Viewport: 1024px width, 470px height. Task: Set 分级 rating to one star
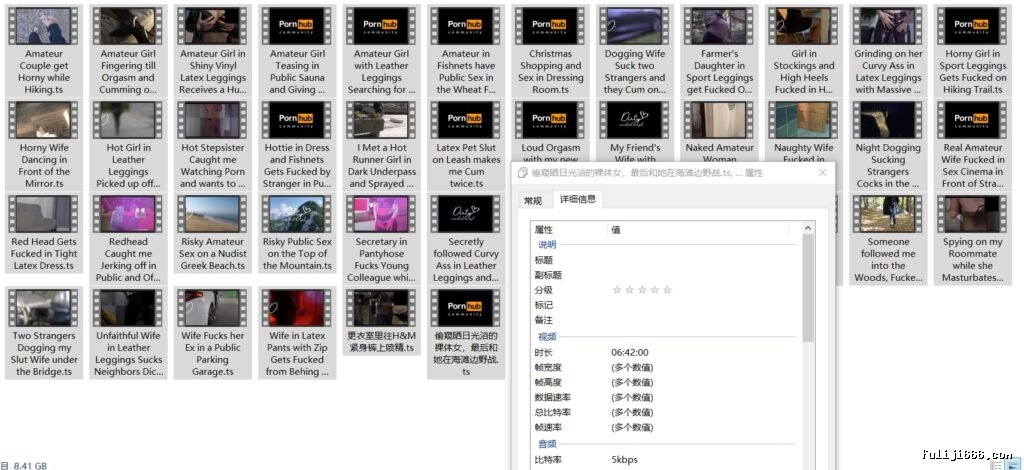pos(616,290)
